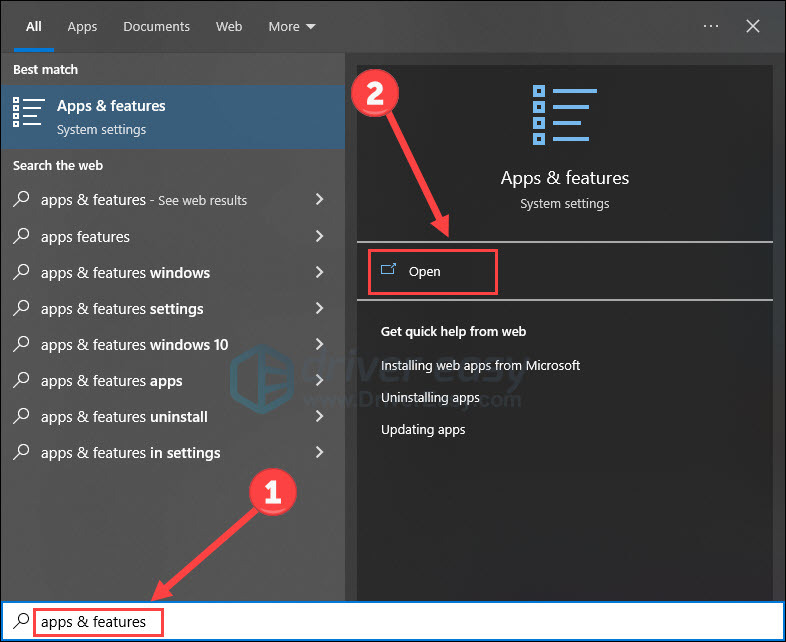Expand chevron for 'apps & features windows' row

click(319, 272)
